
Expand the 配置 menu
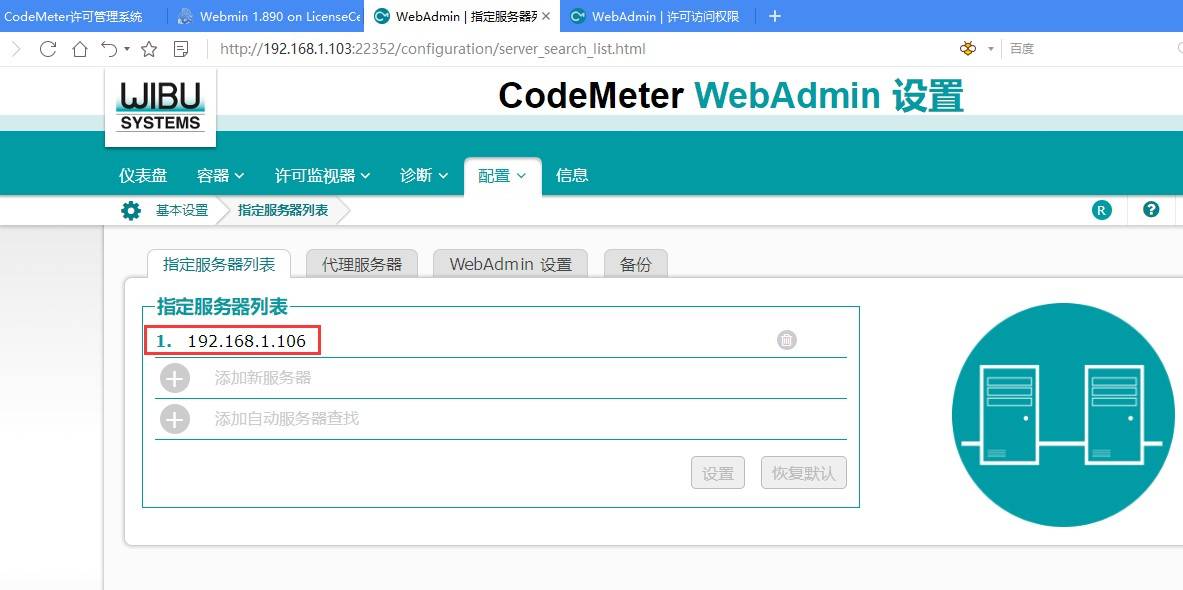(x=502, y=176)
